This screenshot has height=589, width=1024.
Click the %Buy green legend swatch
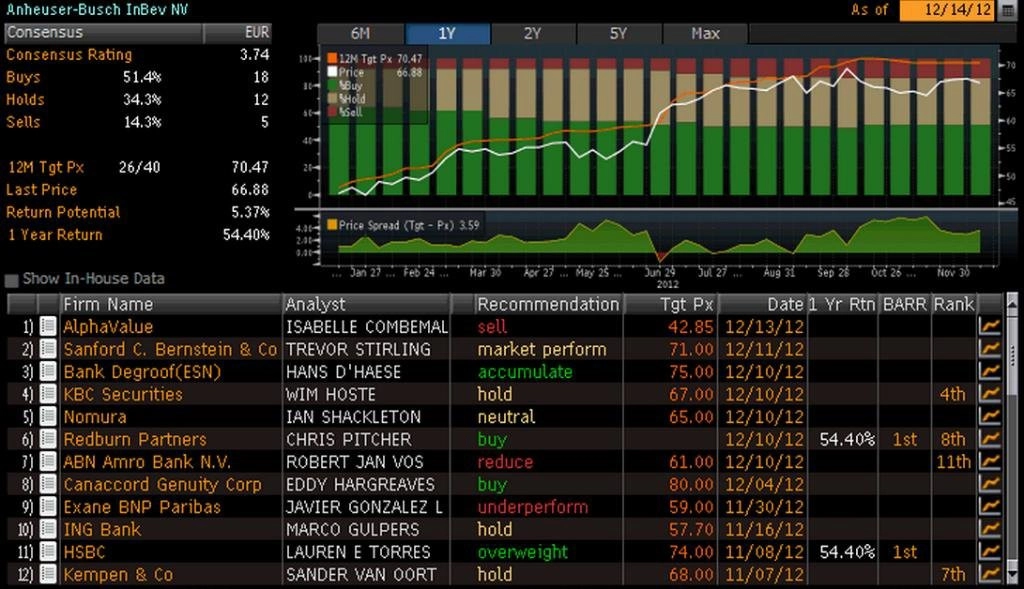coord(332,86)
